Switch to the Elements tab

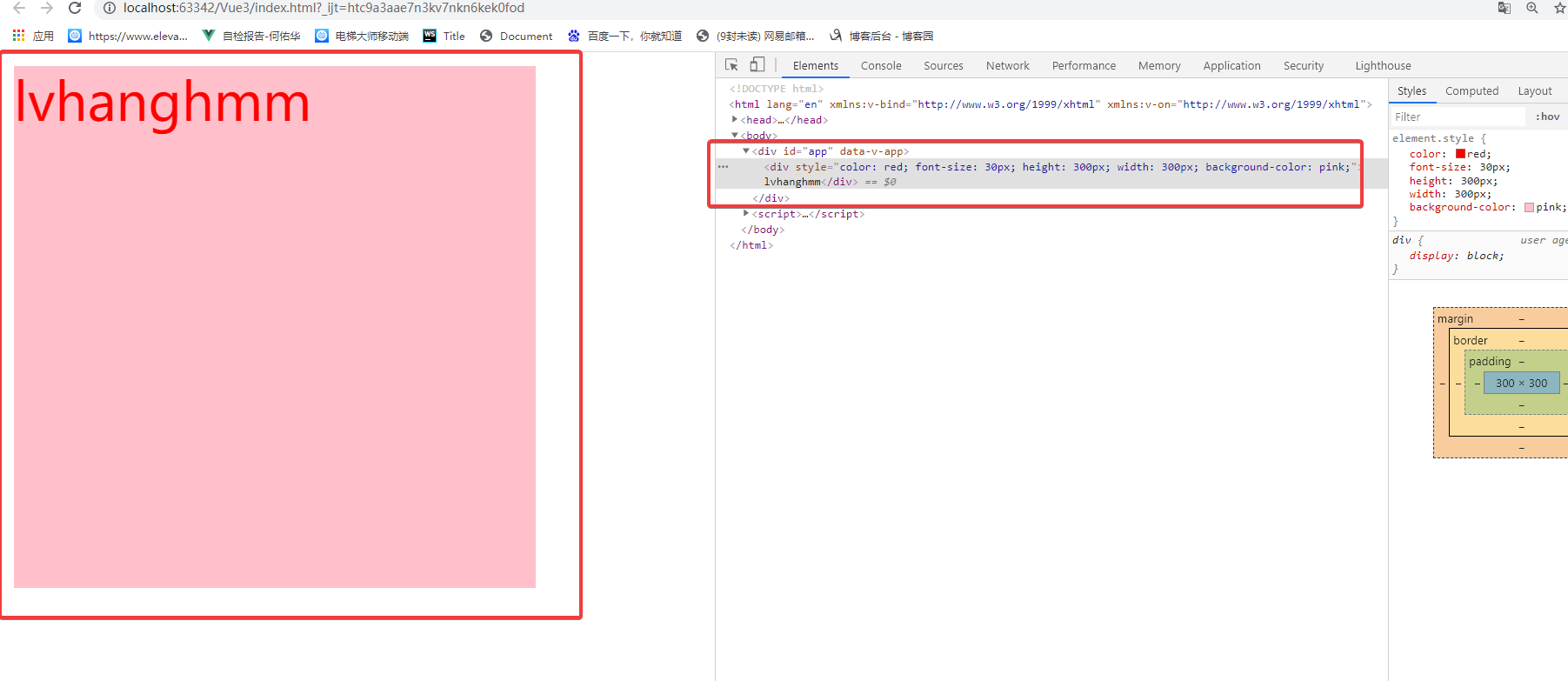(x=816, y=66)
